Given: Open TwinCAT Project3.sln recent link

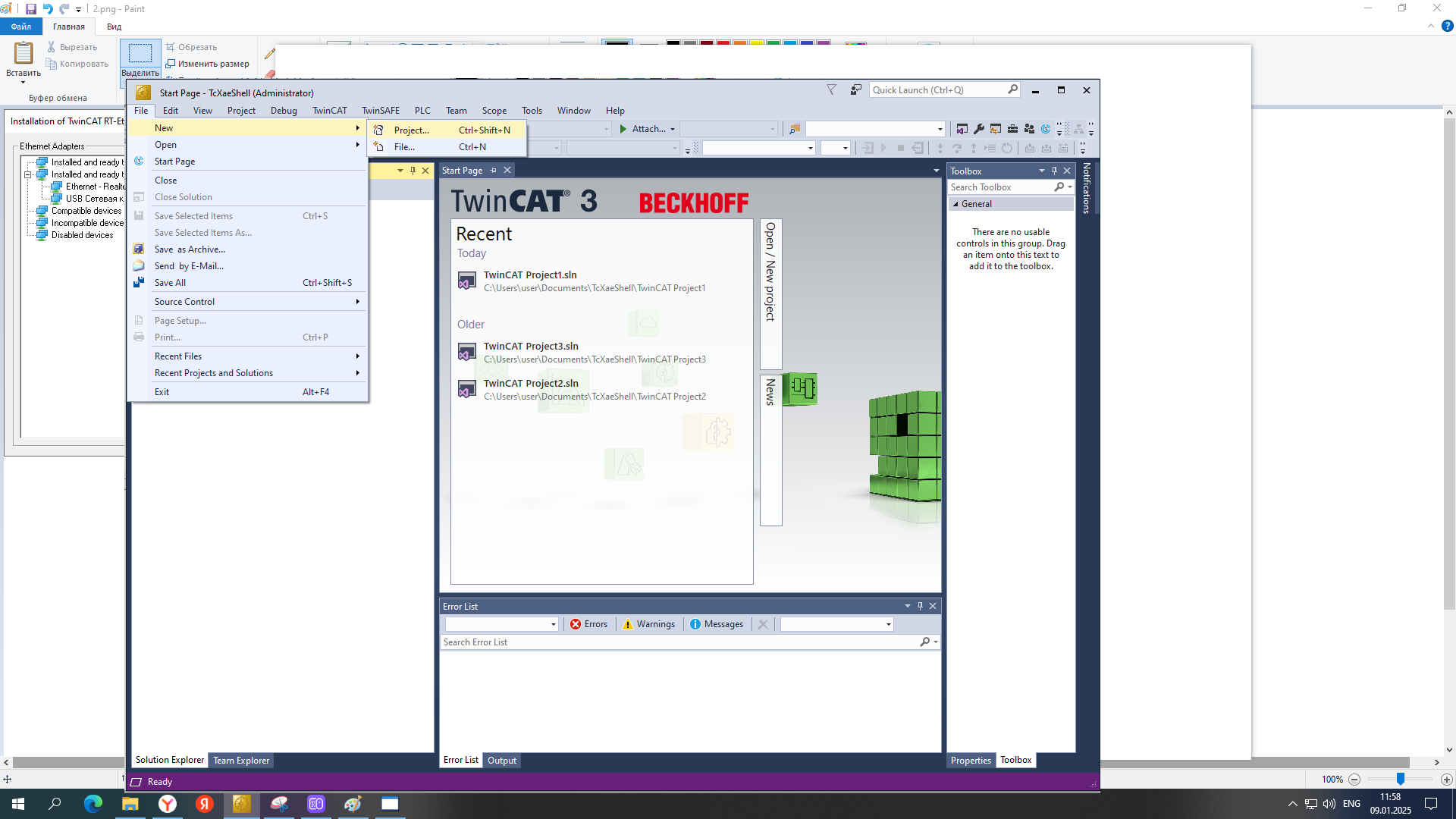Looking at the screenshot, I should click(x=531, y=346).
